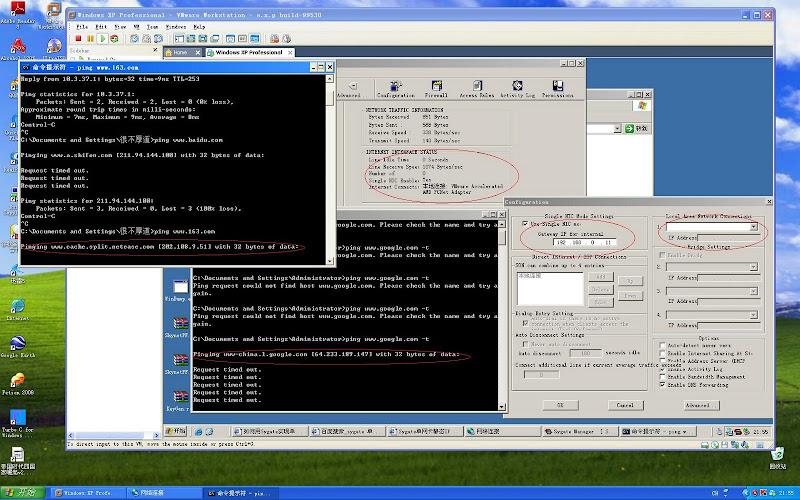Open the Team menu in VMware

tap(153, 27)
